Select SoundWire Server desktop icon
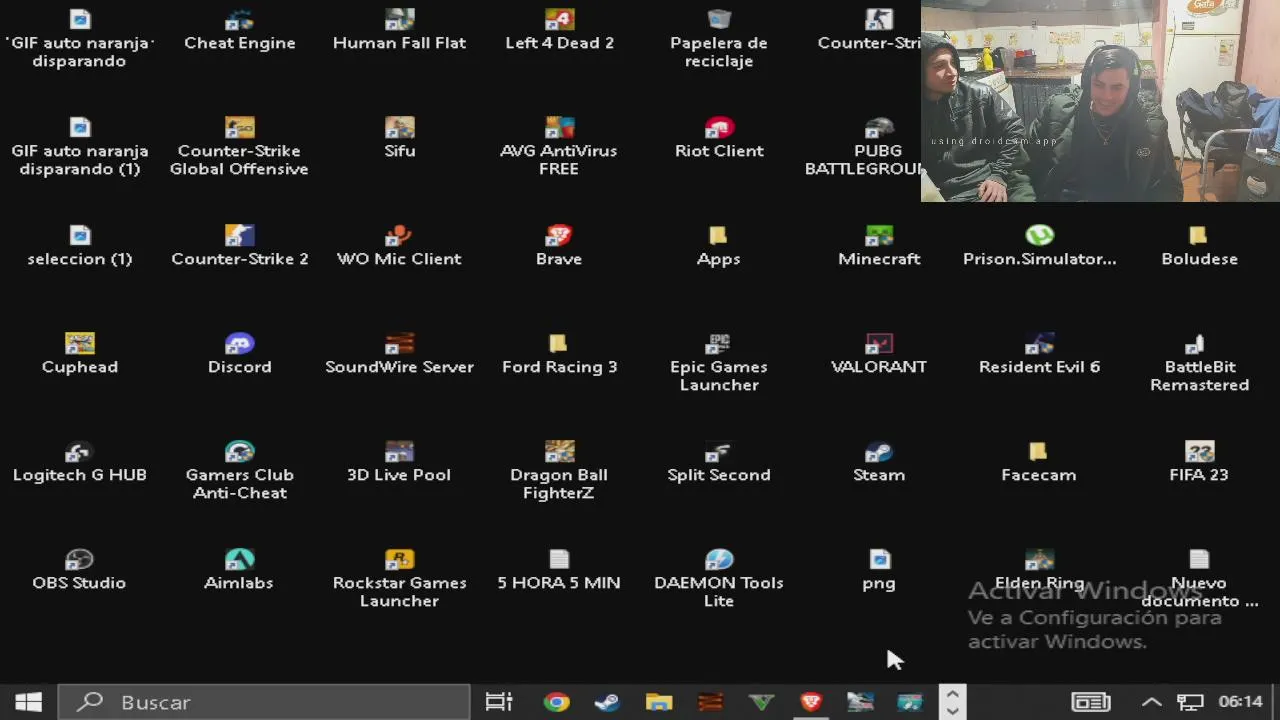Viewport: 1280px width, 720px height. point(399,354)
